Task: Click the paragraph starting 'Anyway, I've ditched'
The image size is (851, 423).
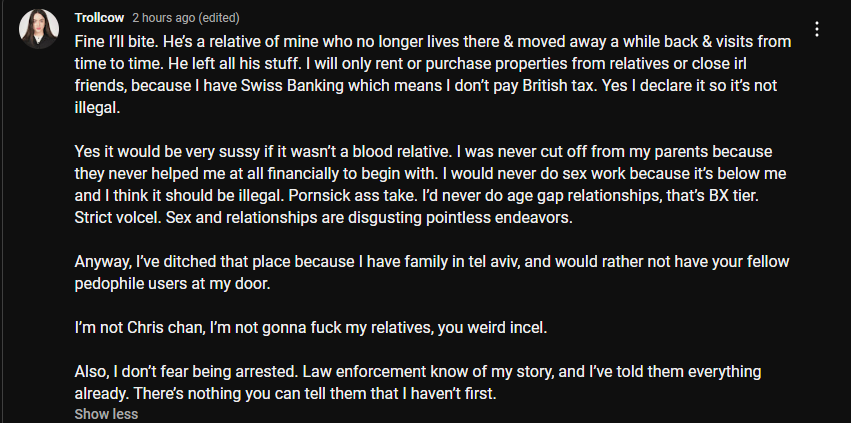Action: point(431,273)
